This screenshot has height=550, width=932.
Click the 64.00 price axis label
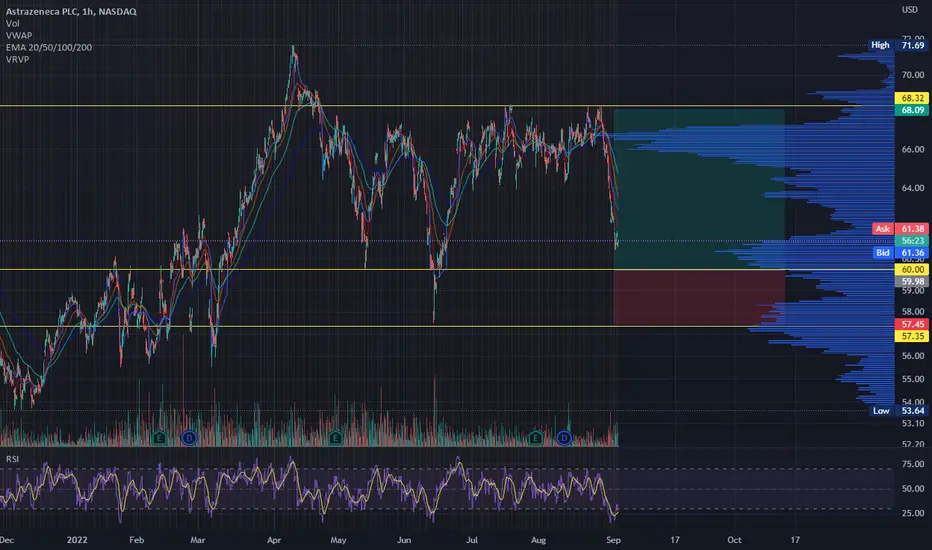point(912,188)
